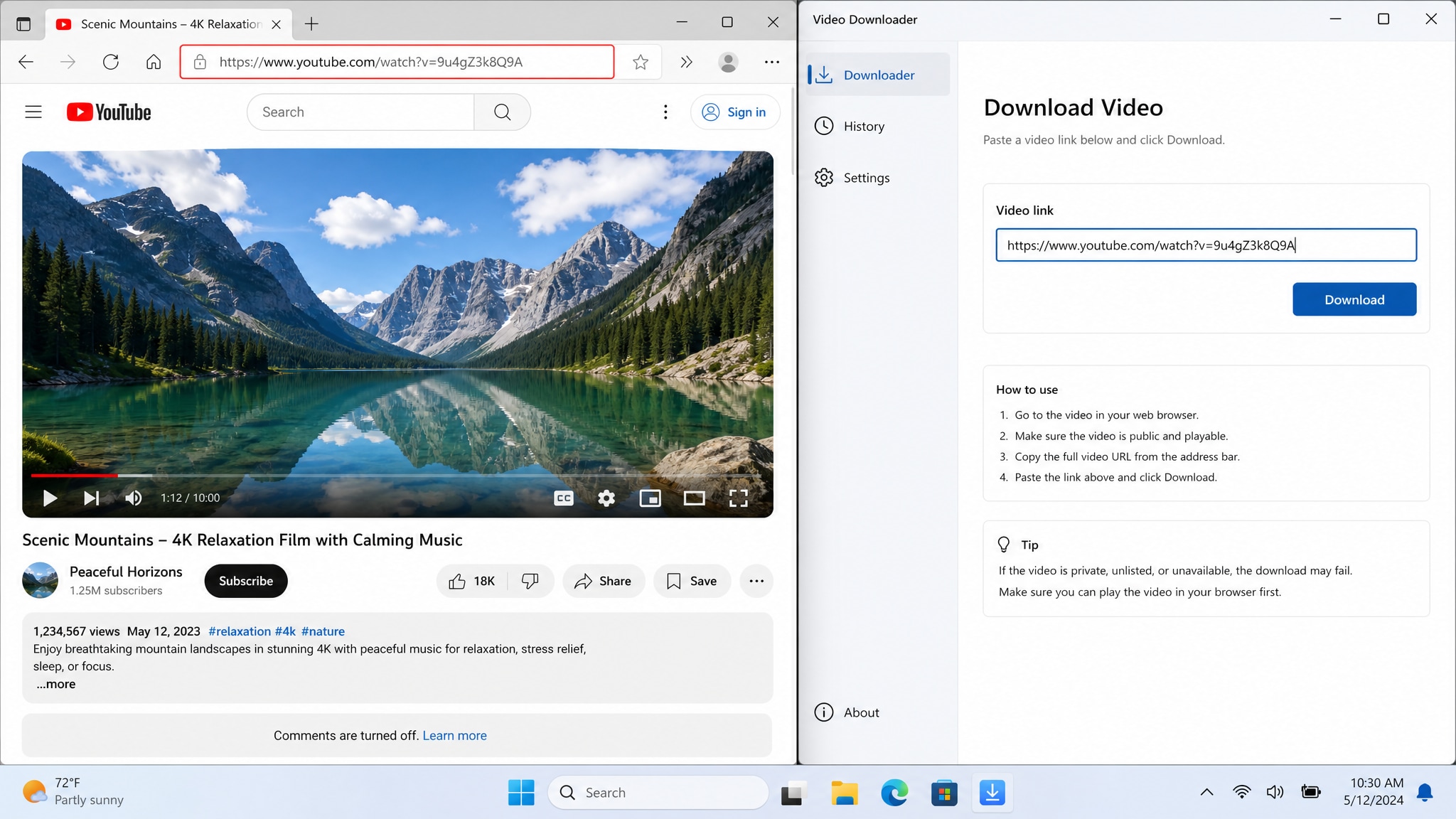Image resolution: width=1456 pixels, height=819 pixels.
Task: Open the #relaxation hashtag
Action: (x=240, y=631)
